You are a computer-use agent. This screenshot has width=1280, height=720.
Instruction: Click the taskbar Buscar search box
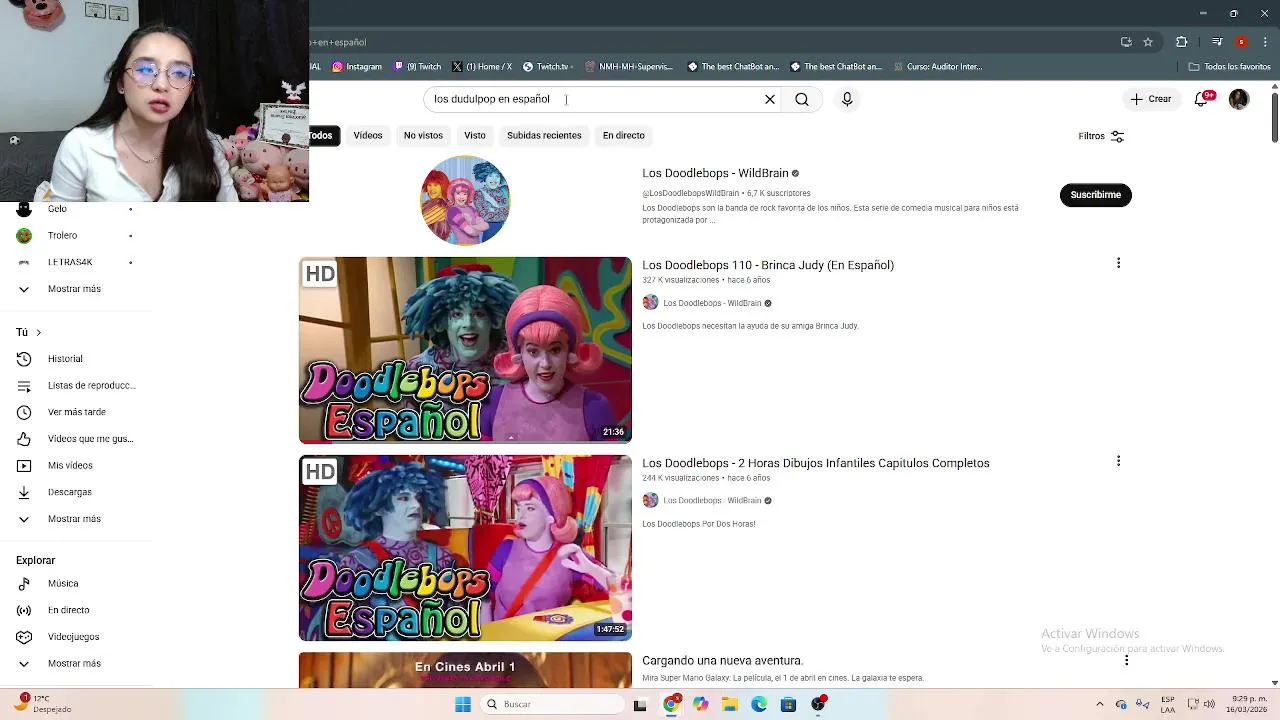pyautogui.click(x=552, y=704)
